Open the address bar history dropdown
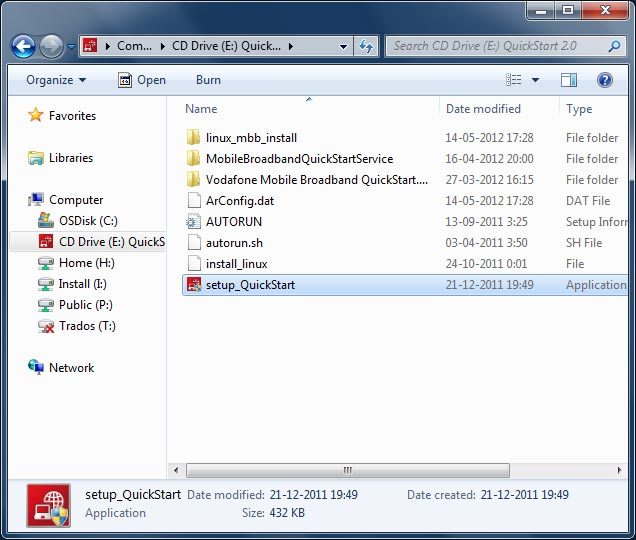Image resolution: width=636 pixels, height=540 pixels. coord(343,47)
